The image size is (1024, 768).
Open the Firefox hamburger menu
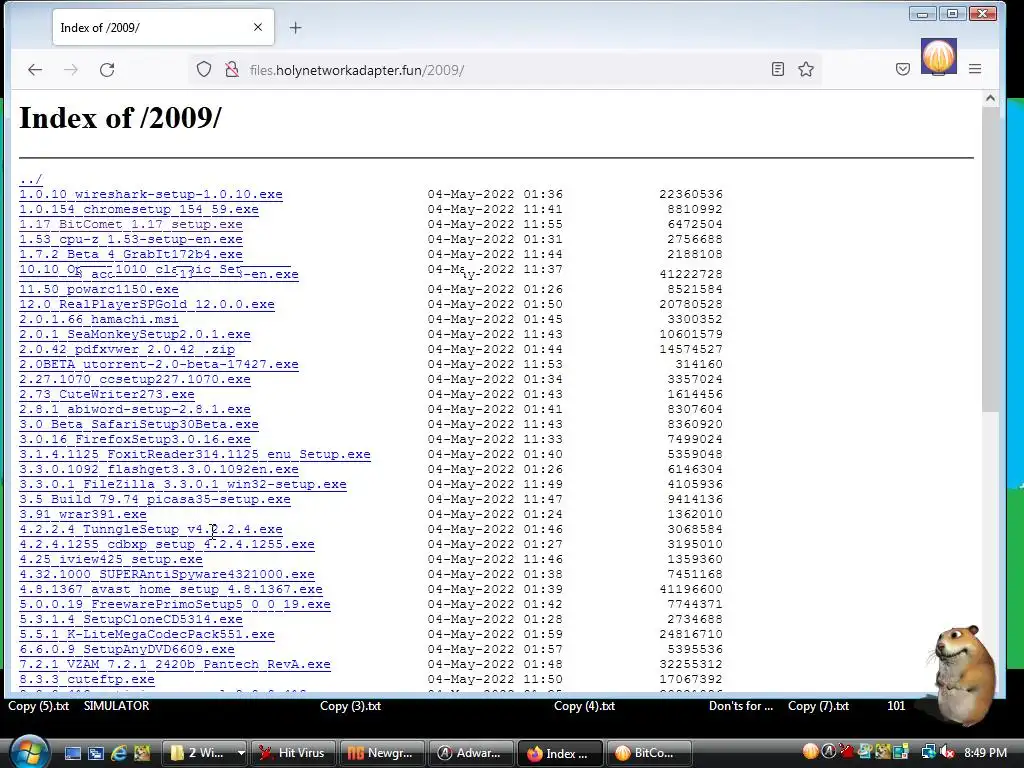(x=975, y=69)
